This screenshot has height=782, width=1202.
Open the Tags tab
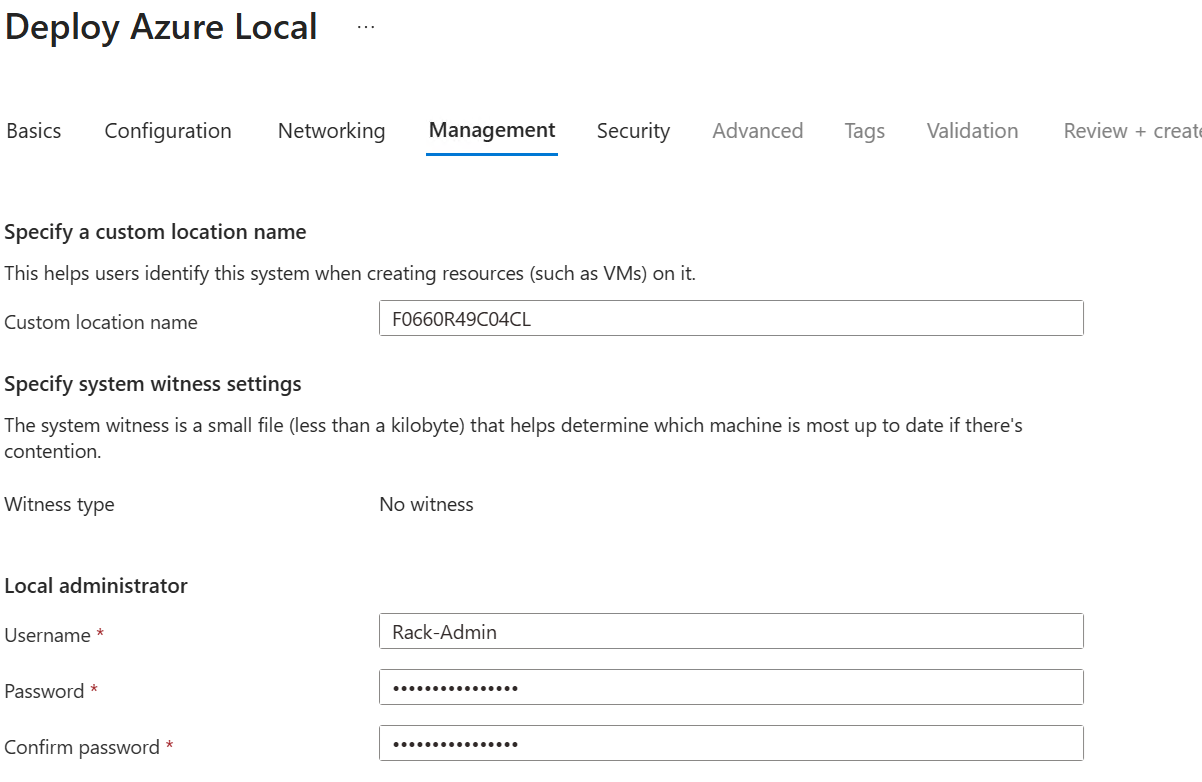click(x=864, y=131)
